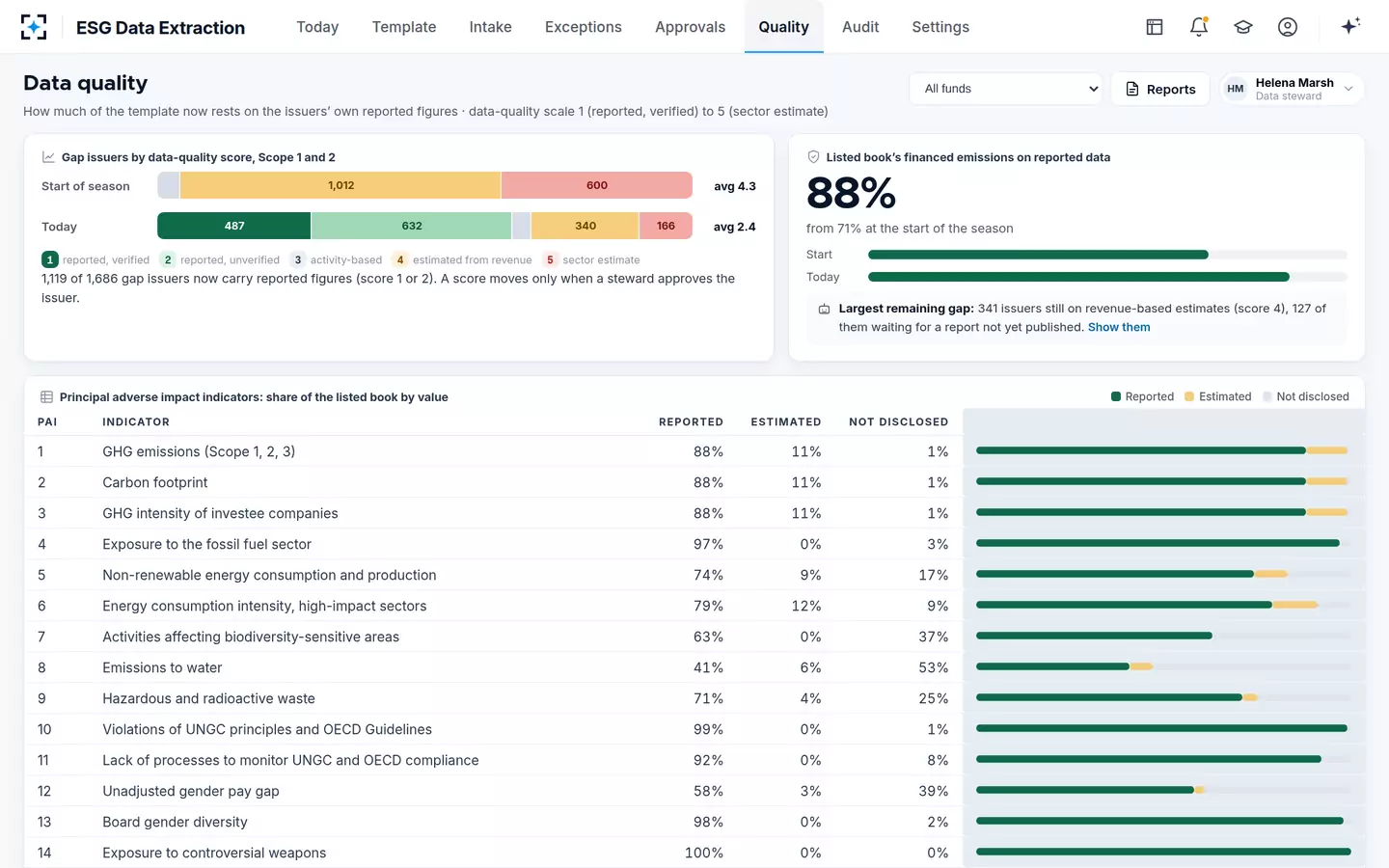Click the icon beside Largest remaining gap
Screen dimensions: 1389x868
click(824, 310)
